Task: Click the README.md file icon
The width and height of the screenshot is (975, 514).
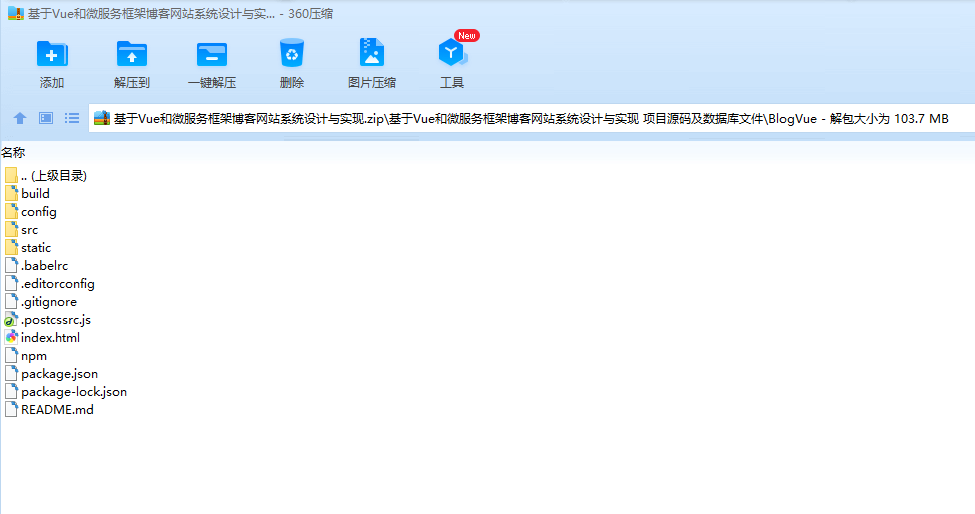Action: point(11,410)
